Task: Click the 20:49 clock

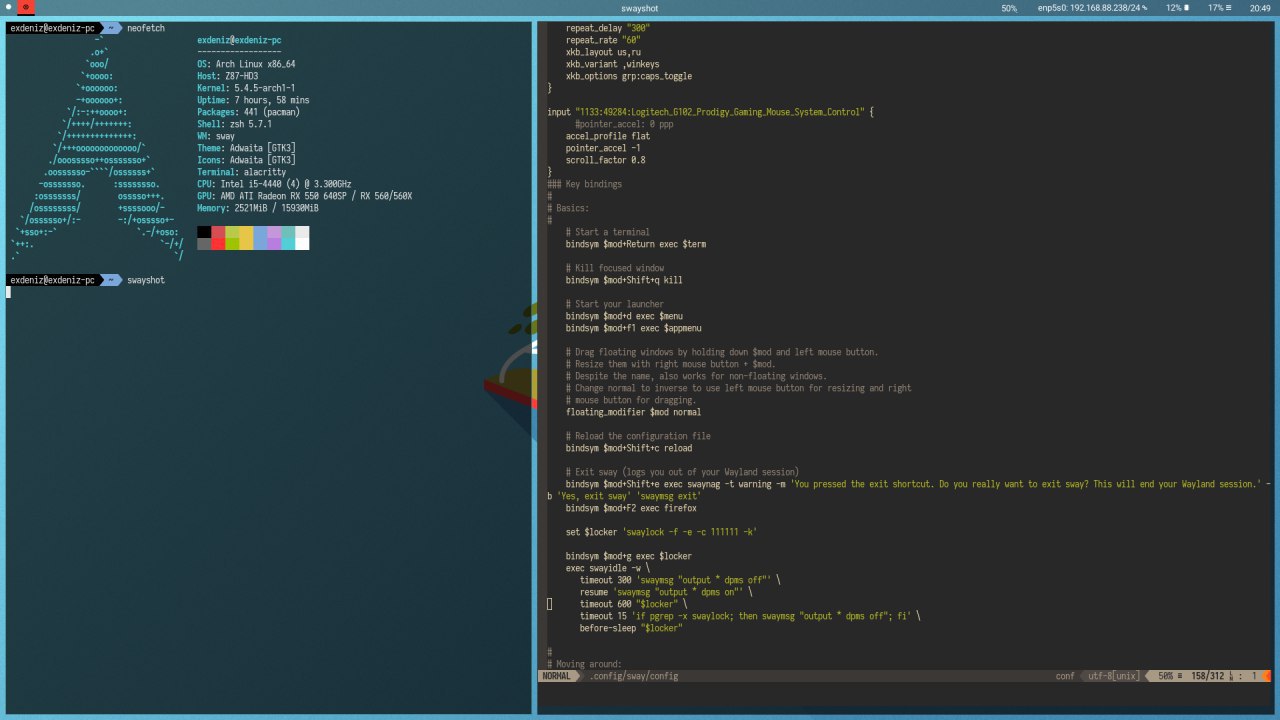Action: point(1260,8)
